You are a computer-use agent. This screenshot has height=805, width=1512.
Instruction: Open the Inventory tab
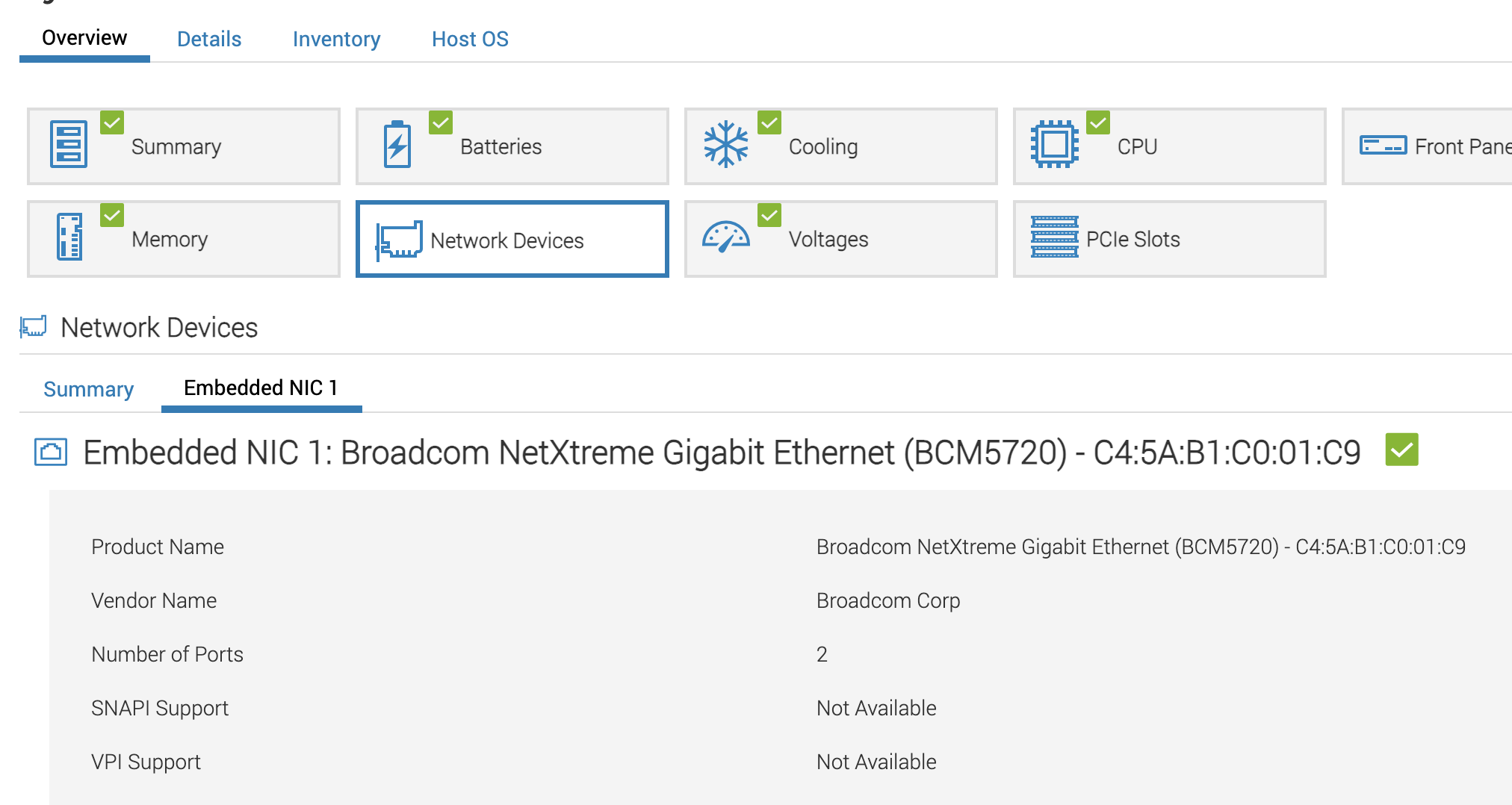[x=336, y=39]
